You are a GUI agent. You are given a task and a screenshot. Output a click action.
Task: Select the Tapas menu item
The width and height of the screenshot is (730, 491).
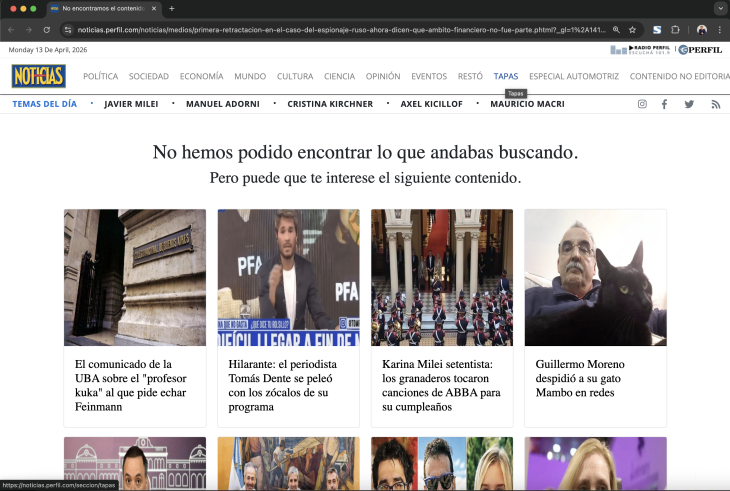click(506, 76)
